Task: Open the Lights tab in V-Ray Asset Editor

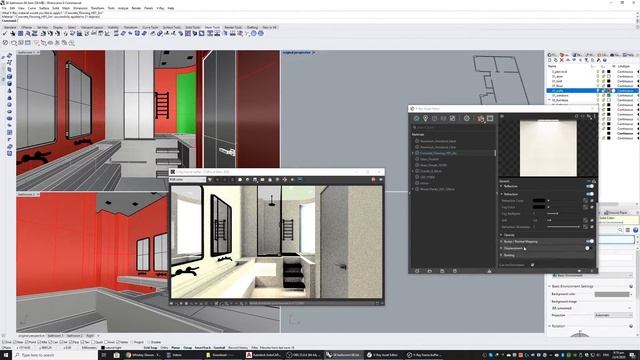Action: click(x=425, y=118)
